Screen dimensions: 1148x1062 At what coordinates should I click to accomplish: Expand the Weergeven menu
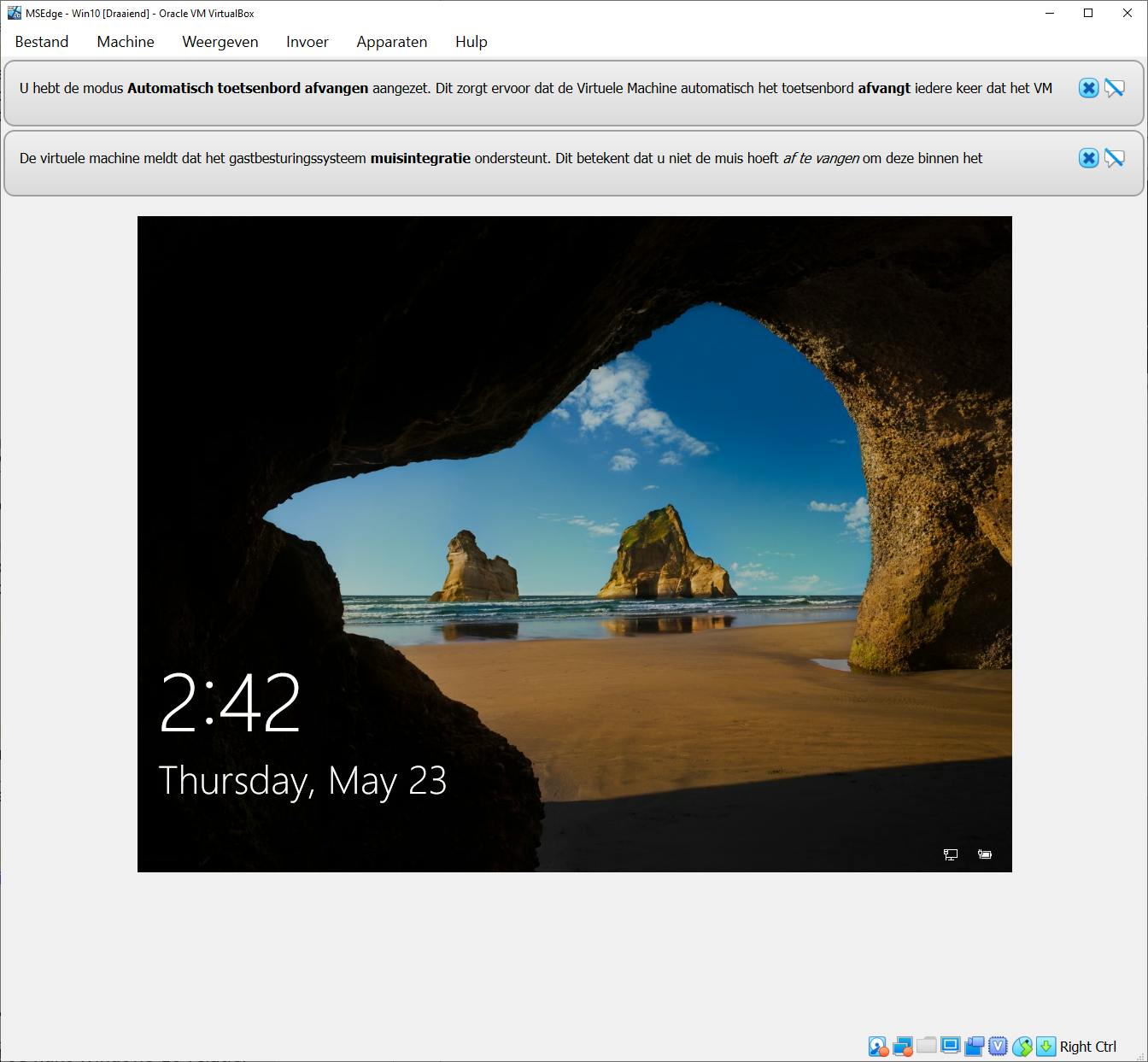[x=220, y=42]
